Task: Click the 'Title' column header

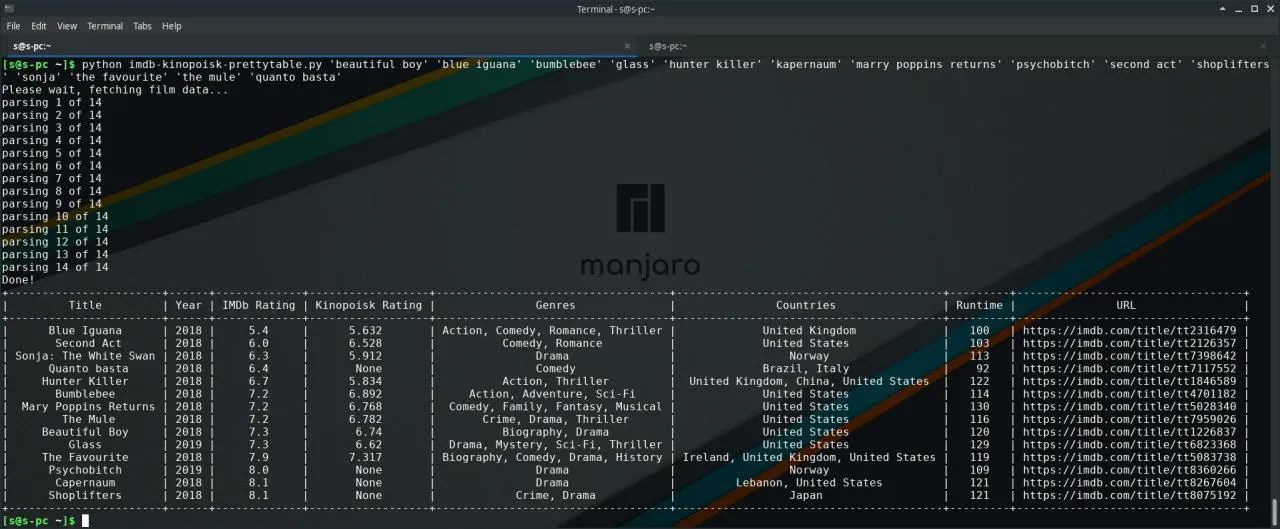Action: point(85,306)
